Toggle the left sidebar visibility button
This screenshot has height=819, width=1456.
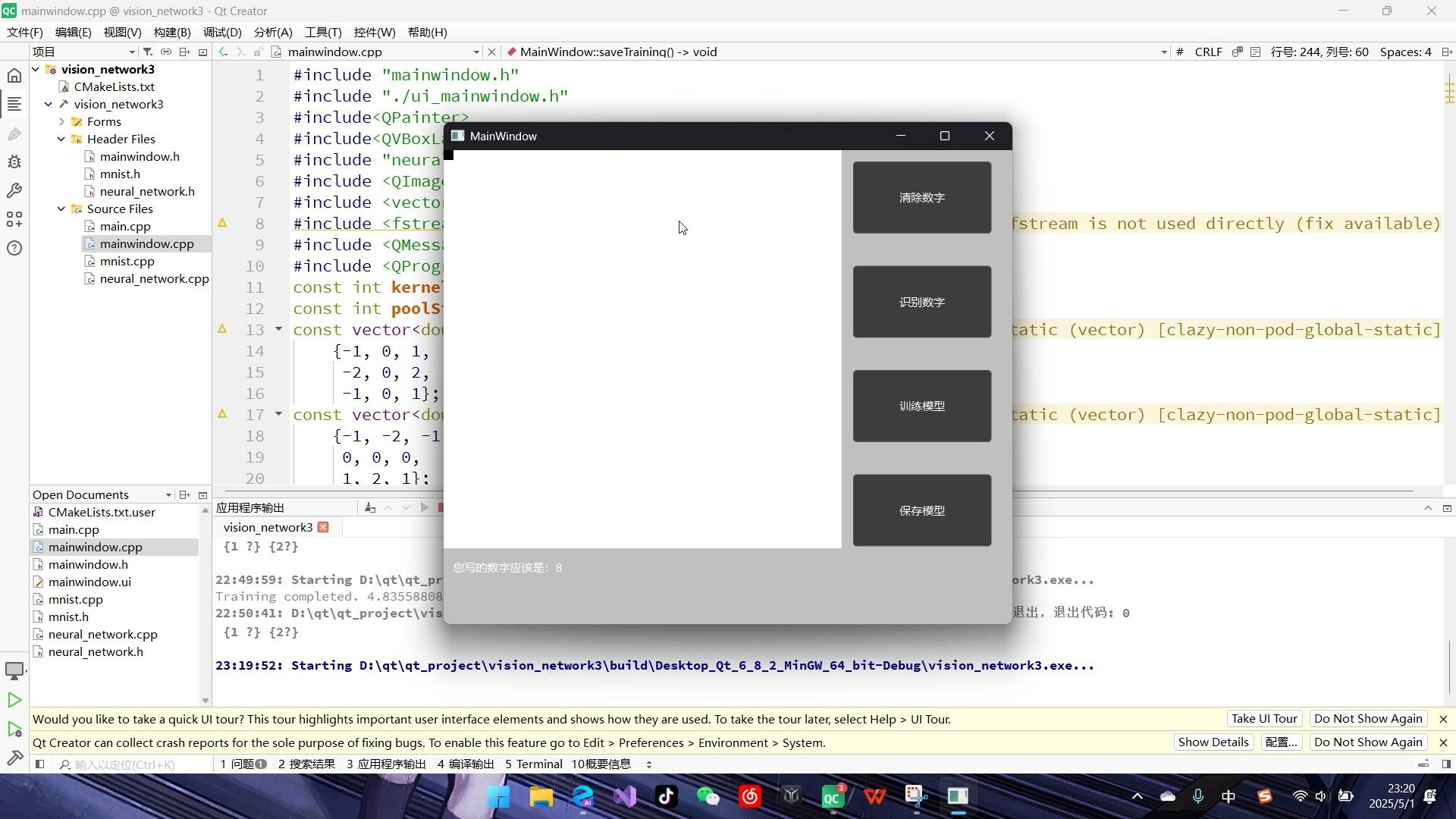[x=40, y=764]
